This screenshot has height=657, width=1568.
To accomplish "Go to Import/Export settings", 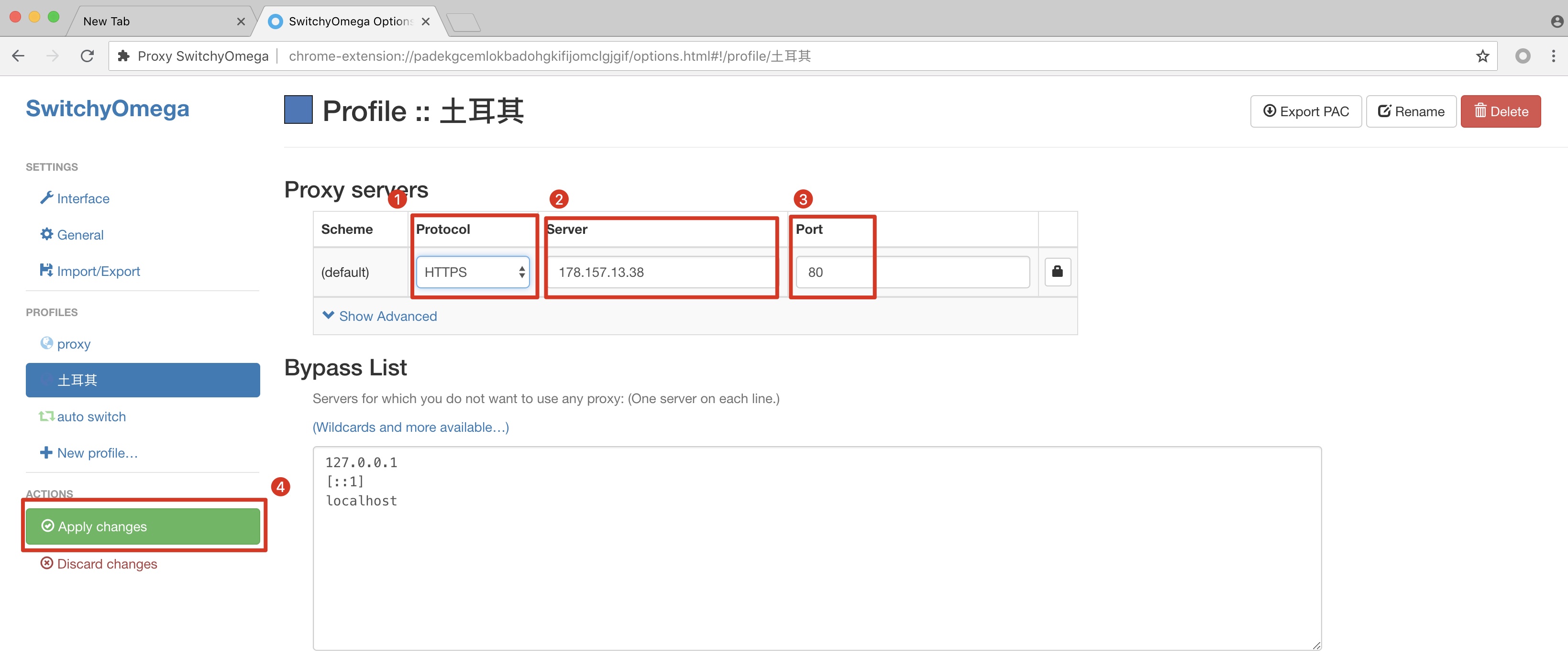I will tap(98, 271).
